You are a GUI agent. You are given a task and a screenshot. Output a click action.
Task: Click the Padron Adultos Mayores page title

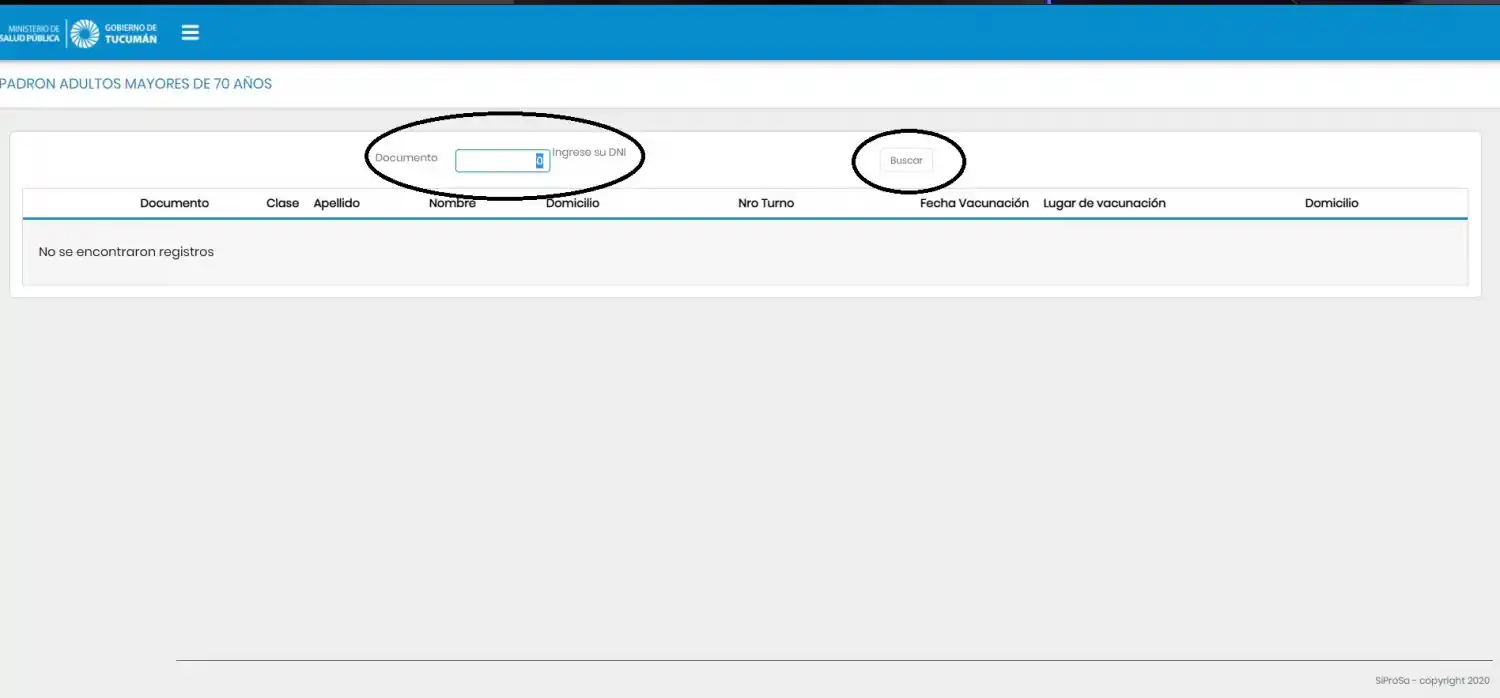pyautogui.click(x=136, y=84)
